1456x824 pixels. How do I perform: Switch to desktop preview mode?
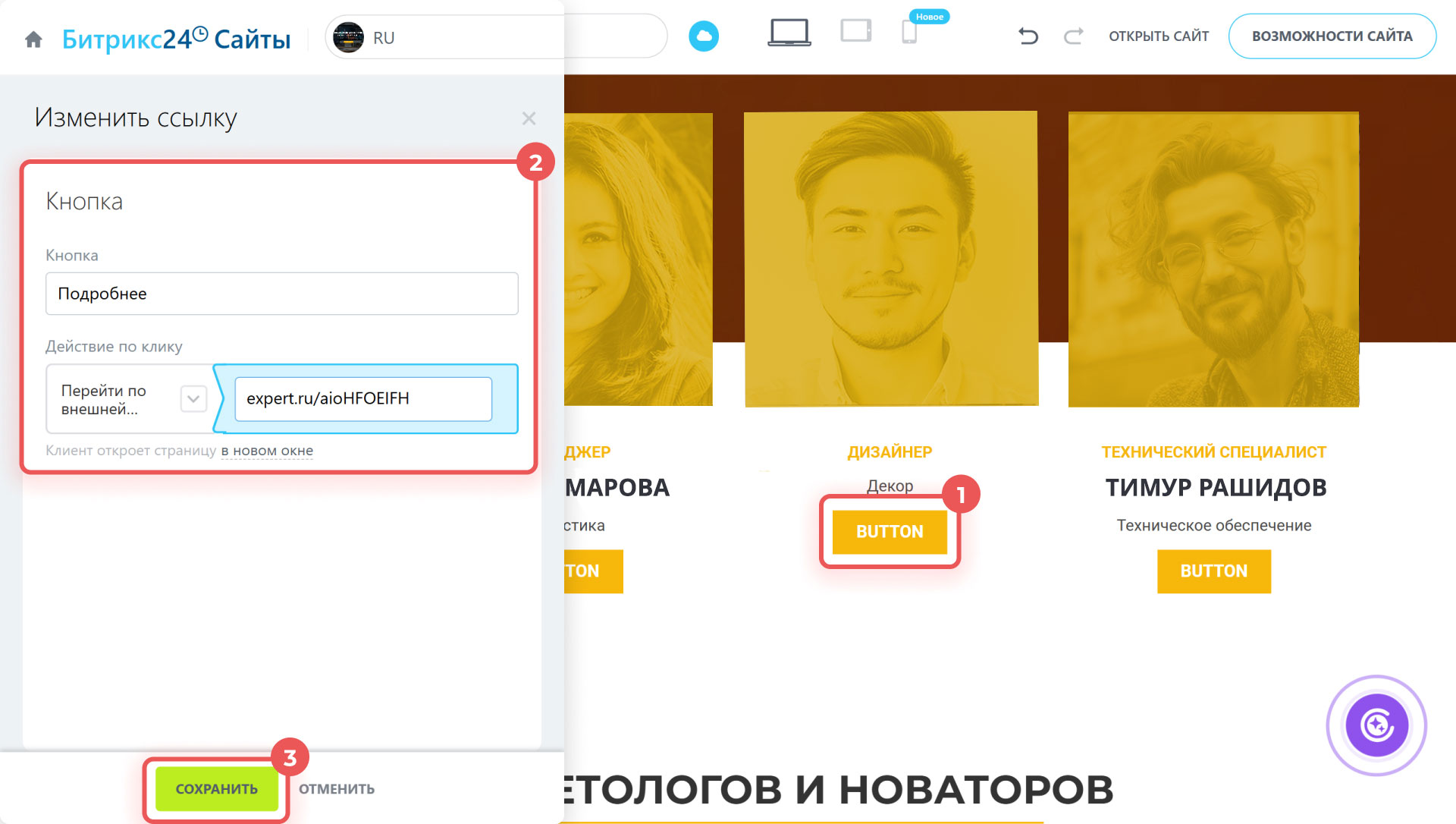pyautogui.click(x=789, y=34)
